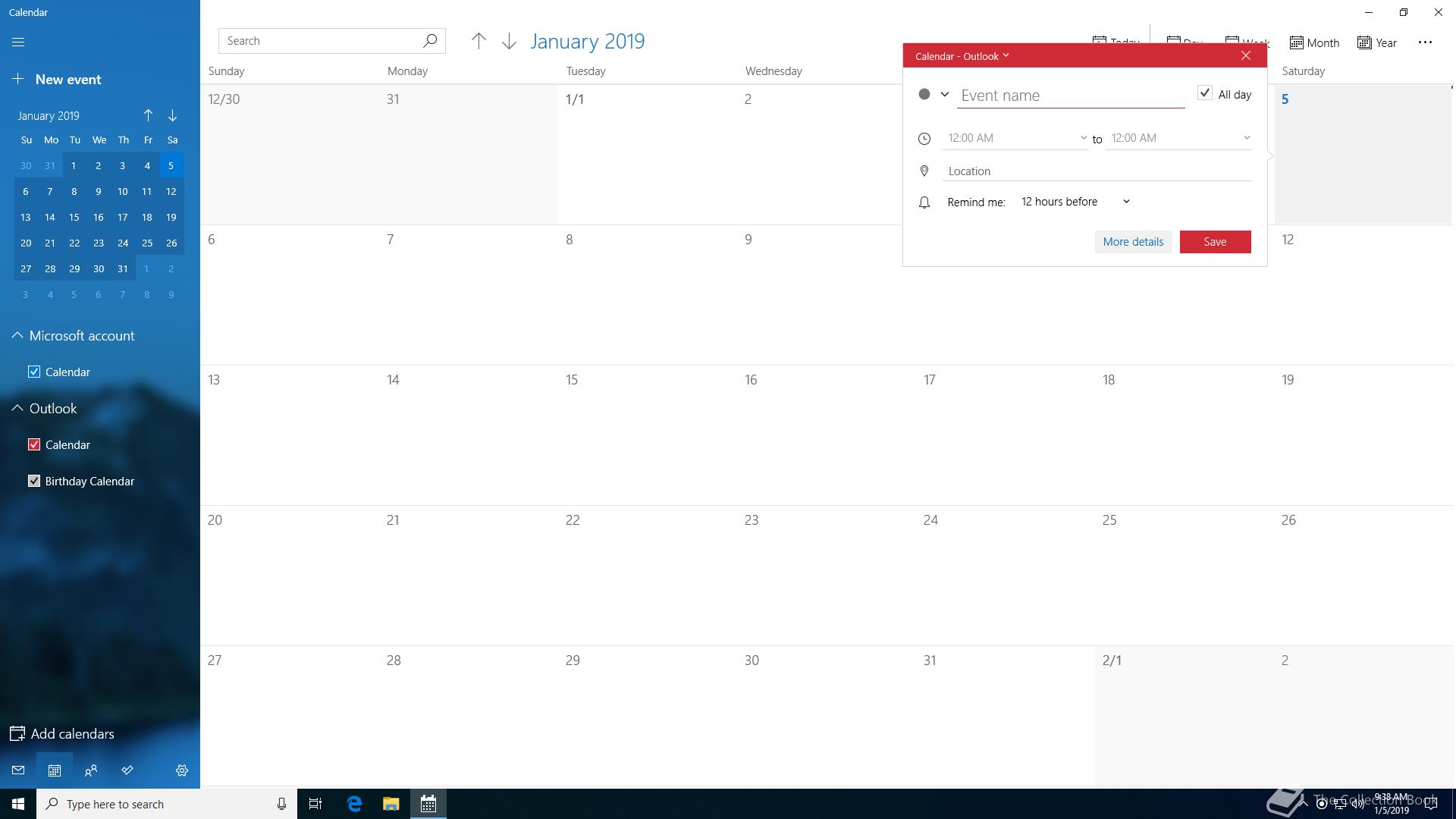Open the end time dropdown
Screen dimensions: 1456x819
[x=1179, y=138]
